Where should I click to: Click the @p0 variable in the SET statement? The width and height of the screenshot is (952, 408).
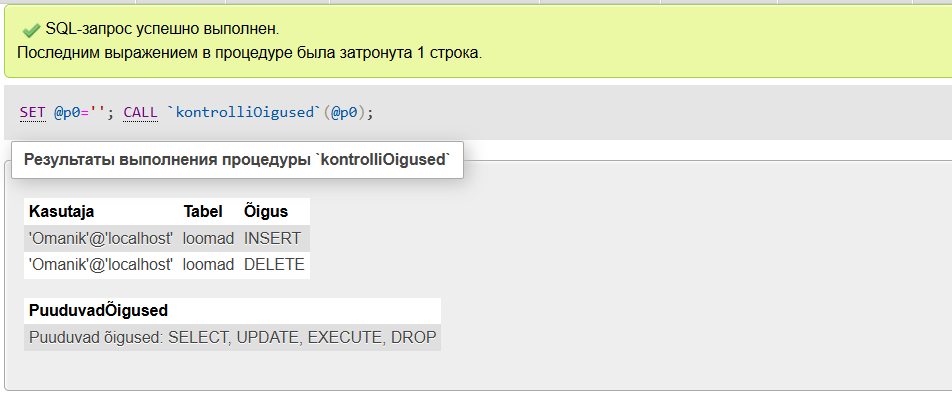(67, 113)
